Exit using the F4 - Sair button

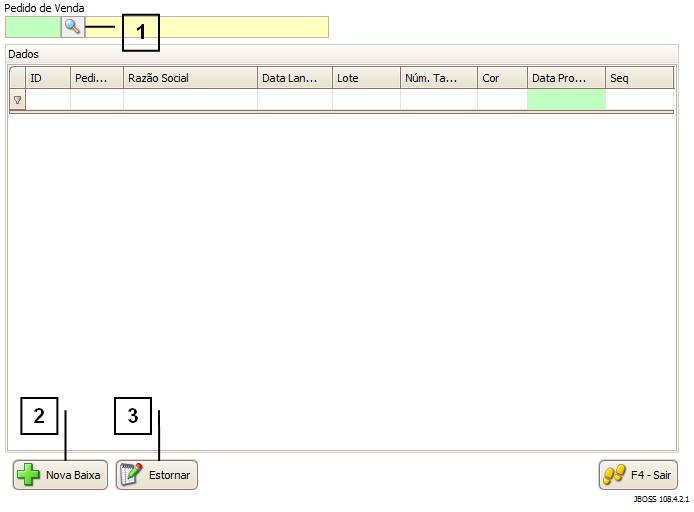(638, 475)
